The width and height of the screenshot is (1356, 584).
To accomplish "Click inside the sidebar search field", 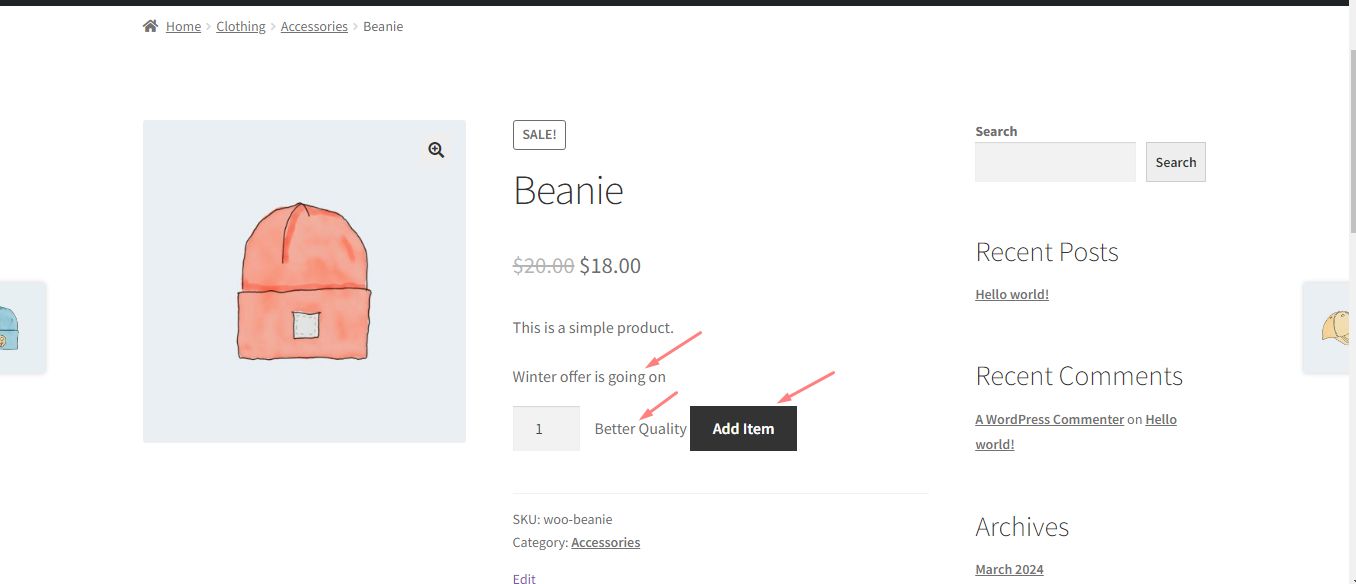I will point(1055,162).
